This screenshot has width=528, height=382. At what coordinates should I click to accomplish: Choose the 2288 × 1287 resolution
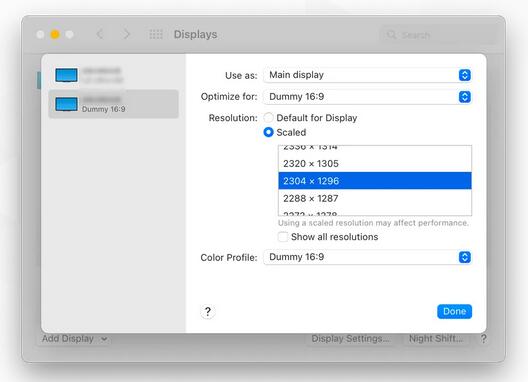(x=375, y=198)
